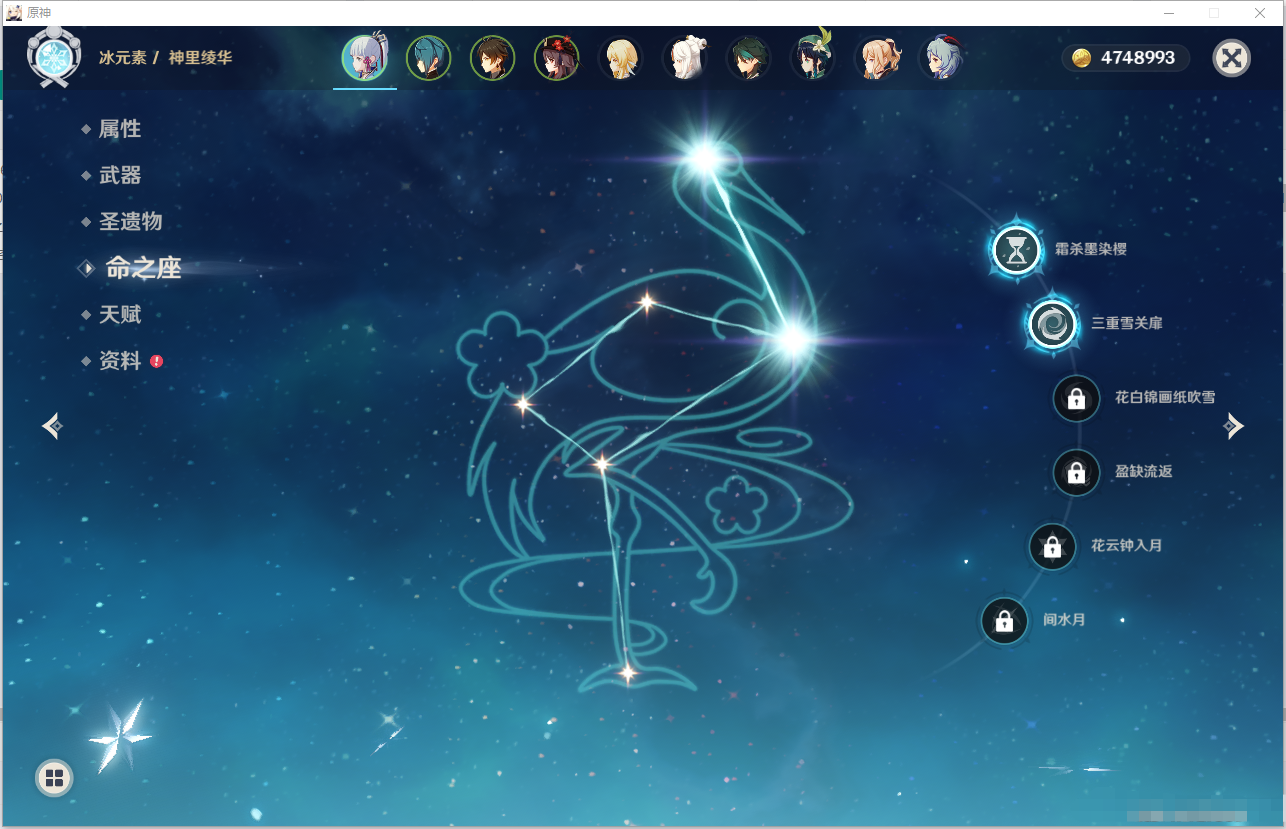1286x829 pixels.
Task: Click locked 盈缺流返 constellation icon
Action: (1076, 472)
